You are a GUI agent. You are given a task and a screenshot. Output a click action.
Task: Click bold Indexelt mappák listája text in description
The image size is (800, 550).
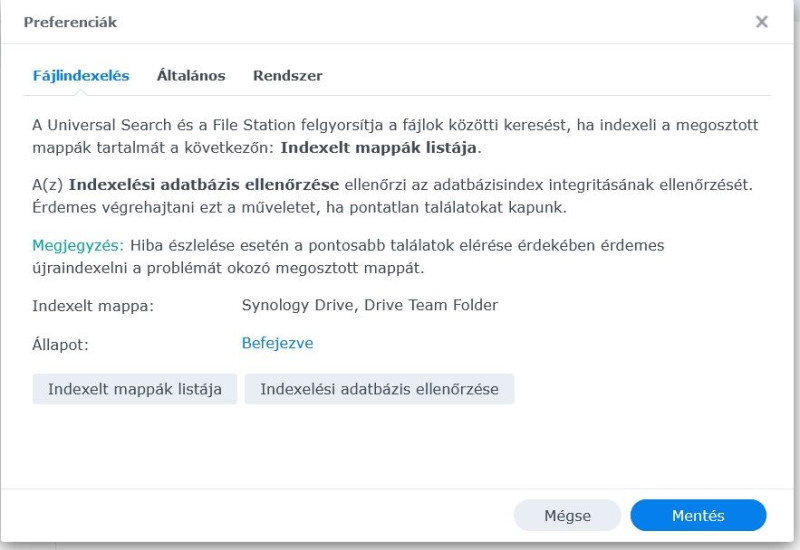[379, 147]
